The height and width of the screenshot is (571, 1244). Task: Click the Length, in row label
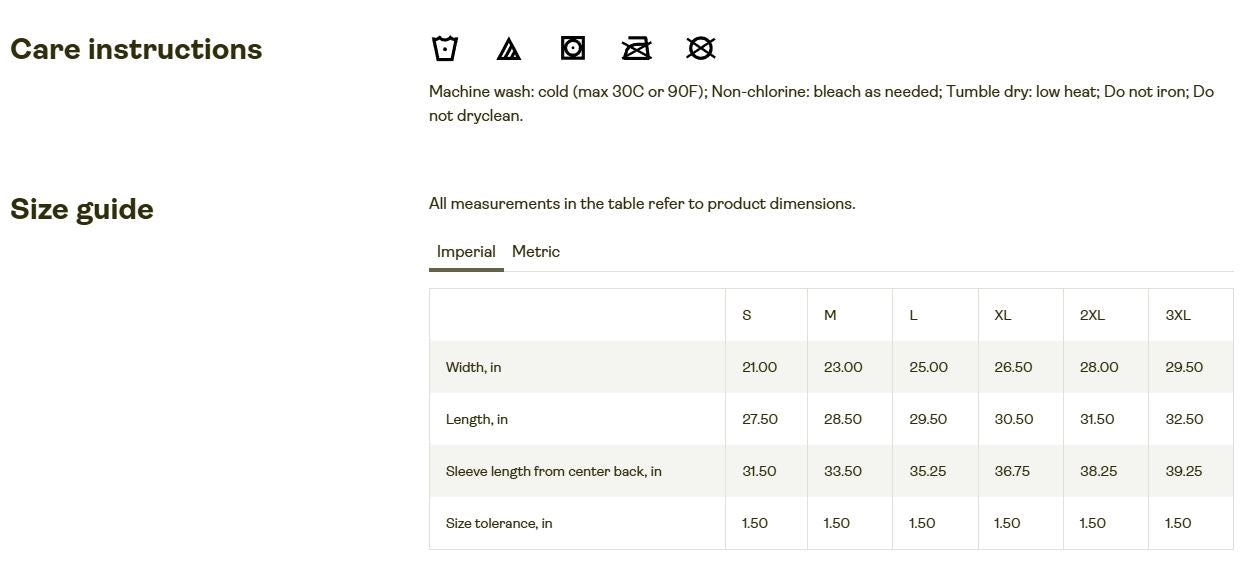(477, 419)
